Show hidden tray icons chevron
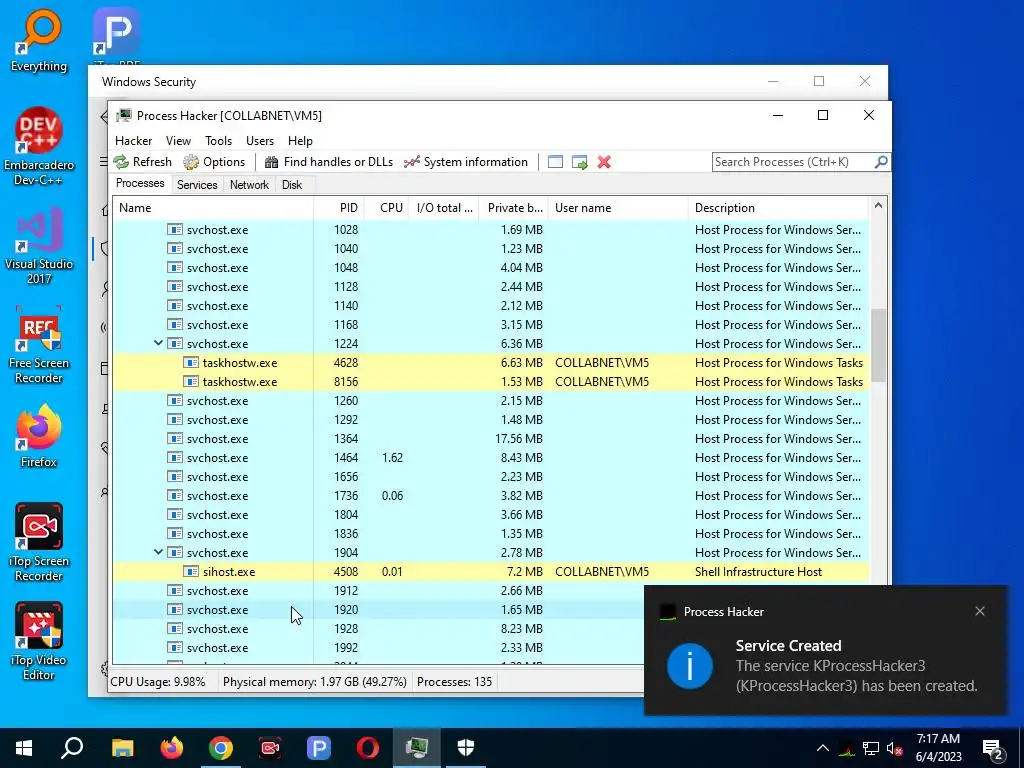This screenshot has width=1024, height=768. [x=822, y=748]
